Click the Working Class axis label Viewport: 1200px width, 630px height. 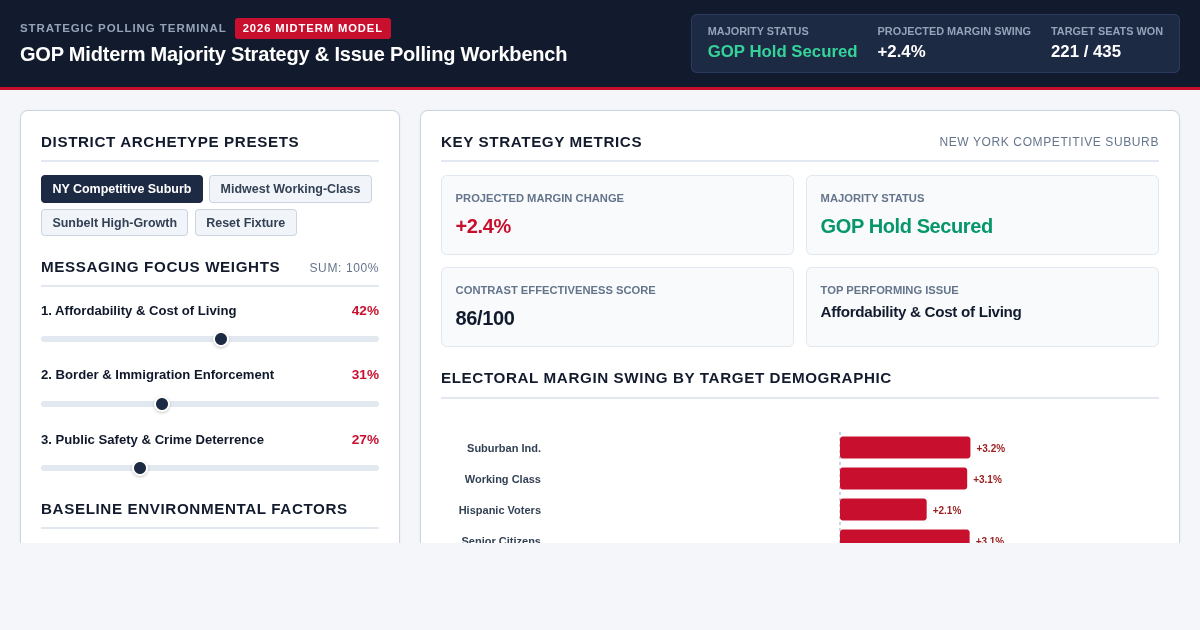coord(503,479)
